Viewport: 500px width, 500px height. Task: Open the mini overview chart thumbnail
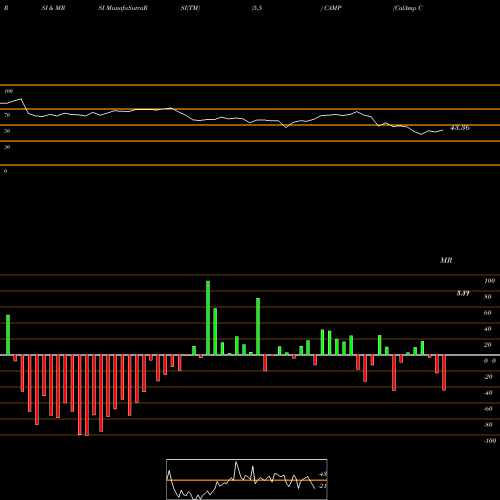pos(247,479)
